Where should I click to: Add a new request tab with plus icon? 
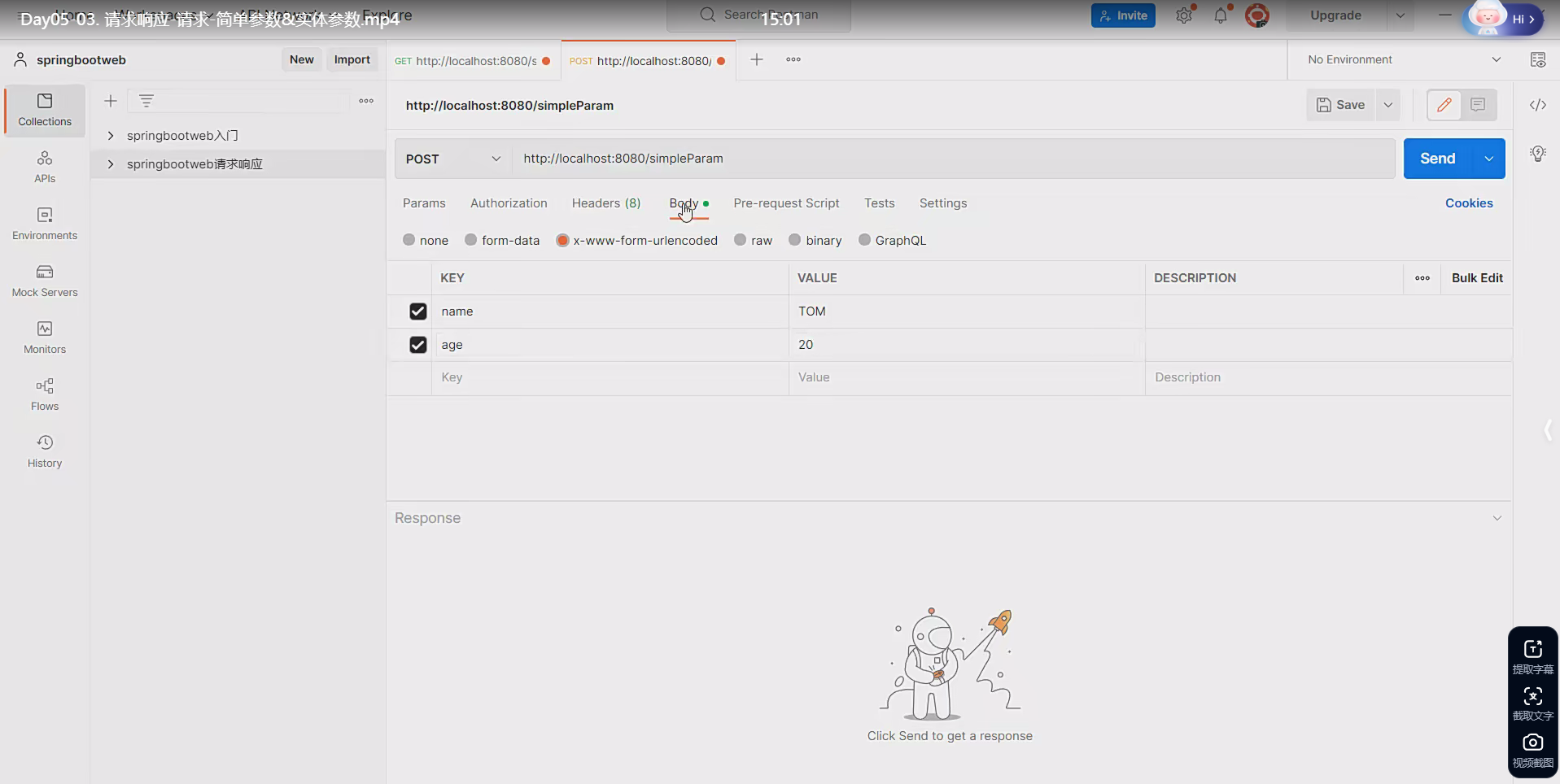click(757, 59)
